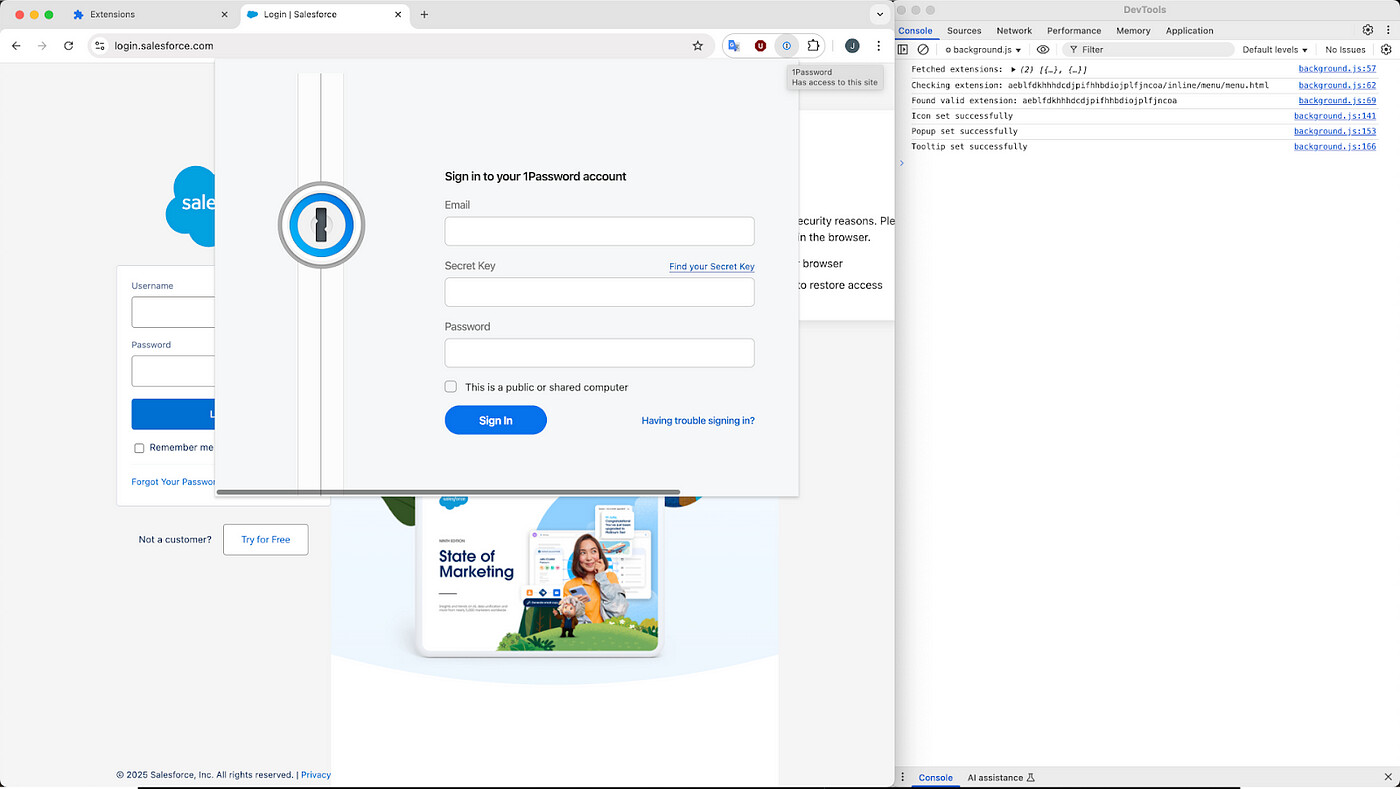Open DevTools customize three-dot menu

click(1387, 30)
